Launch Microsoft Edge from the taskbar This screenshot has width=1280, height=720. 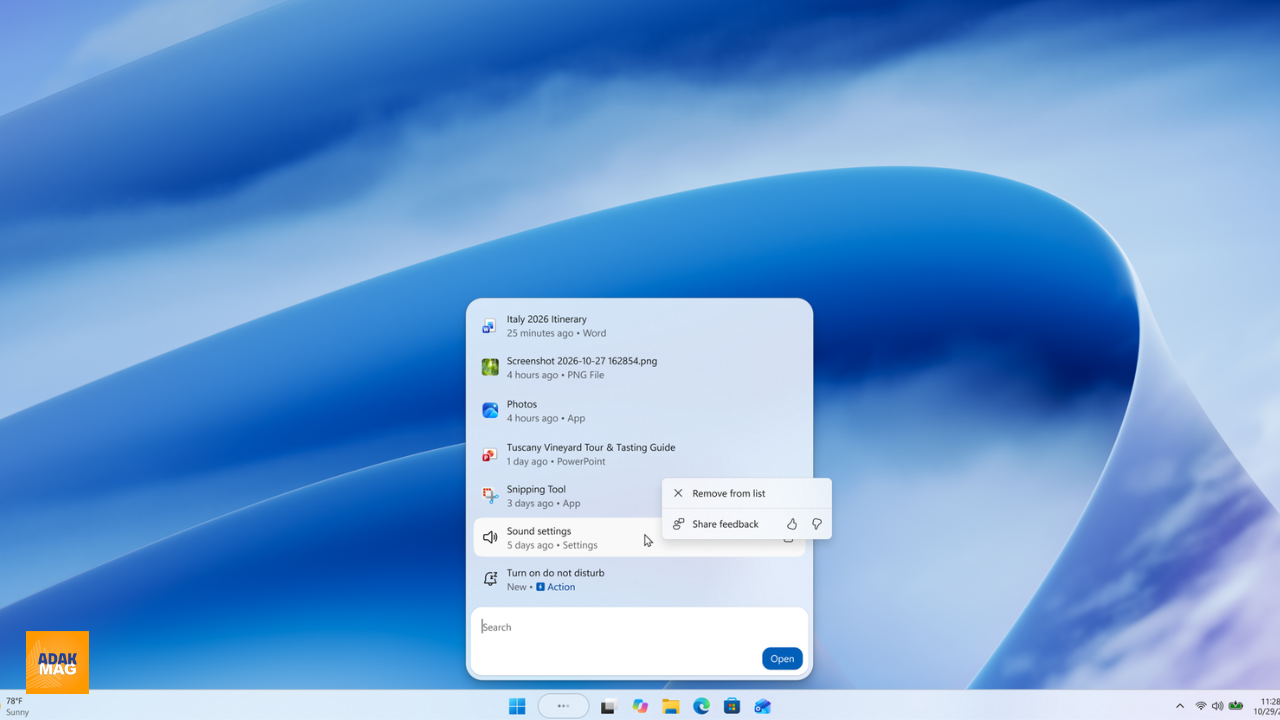click(702, 706)
